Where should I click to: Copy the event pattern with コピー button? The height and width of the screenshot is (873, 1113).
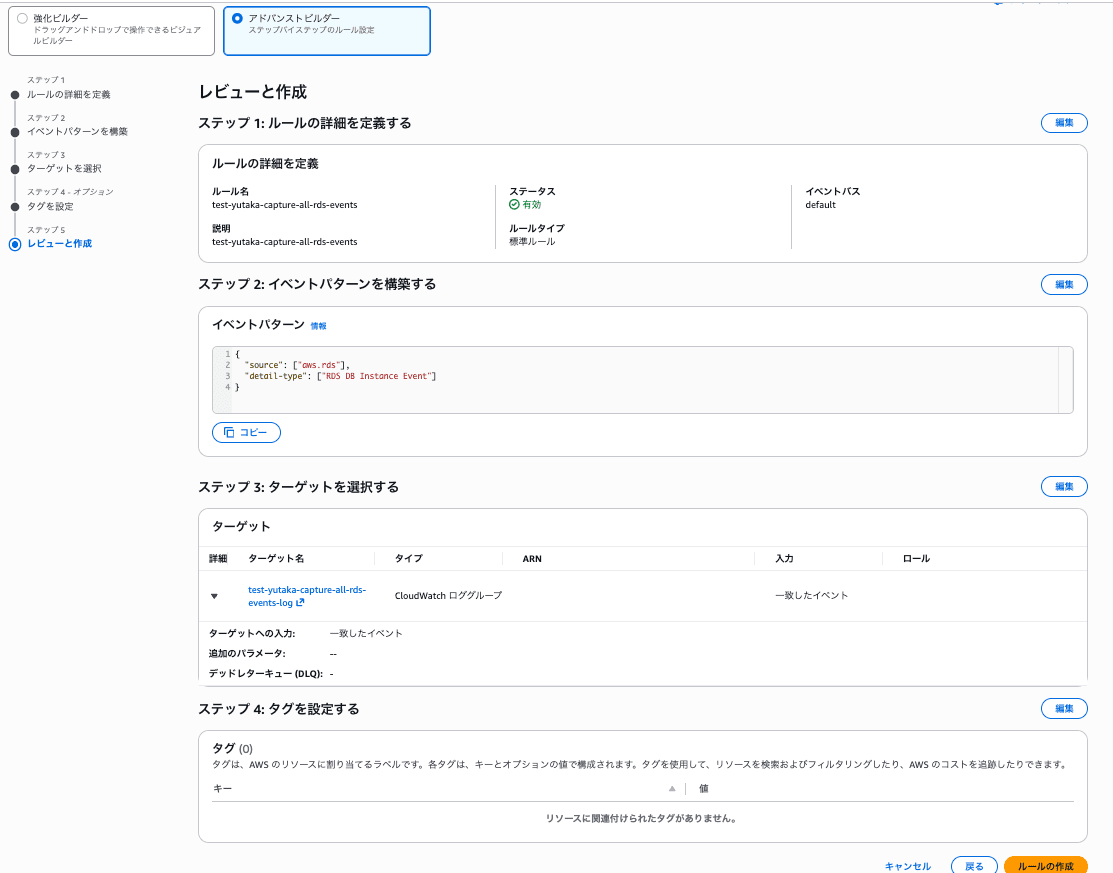pos(246,432)
